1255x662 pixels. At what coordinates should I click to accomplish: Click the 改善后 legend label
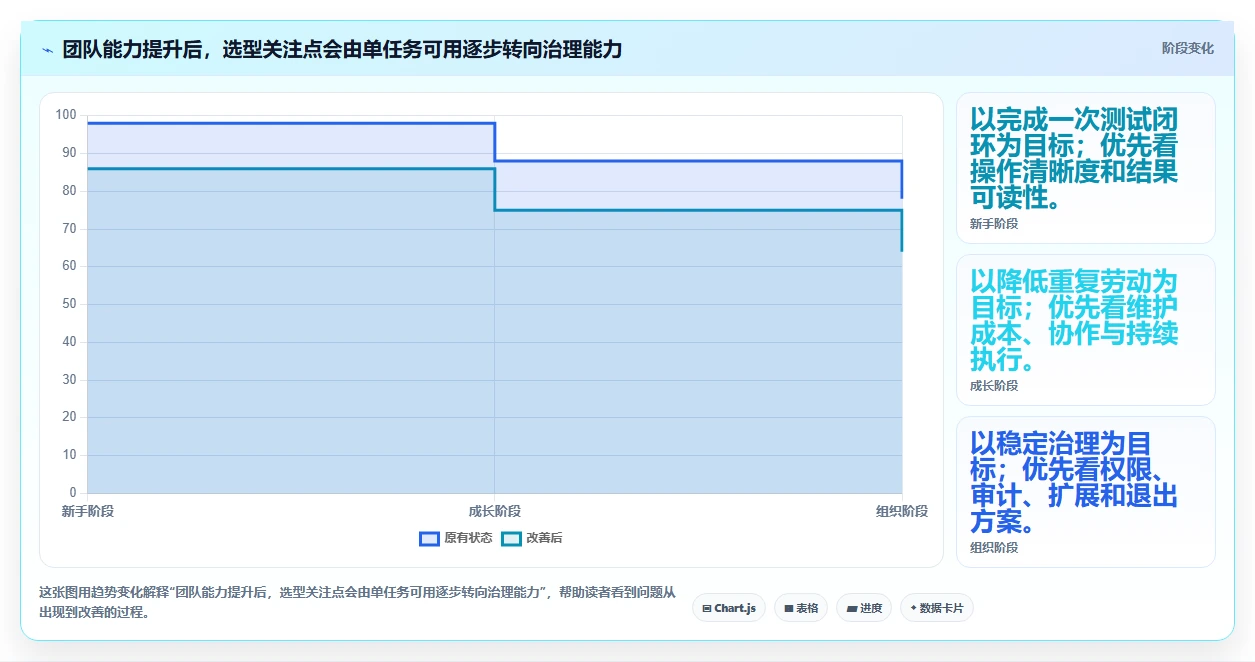[544, 538]
